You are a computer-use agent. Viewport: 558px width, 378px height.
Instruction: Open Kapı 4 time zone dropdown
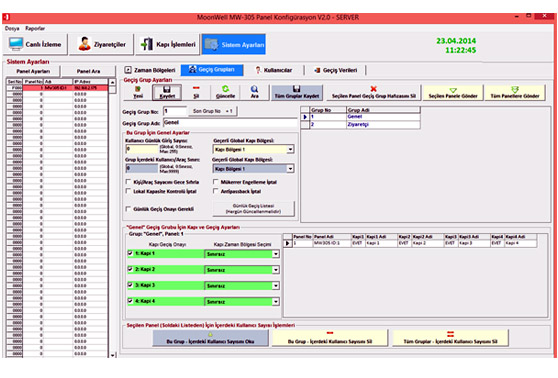coord(276,302)
